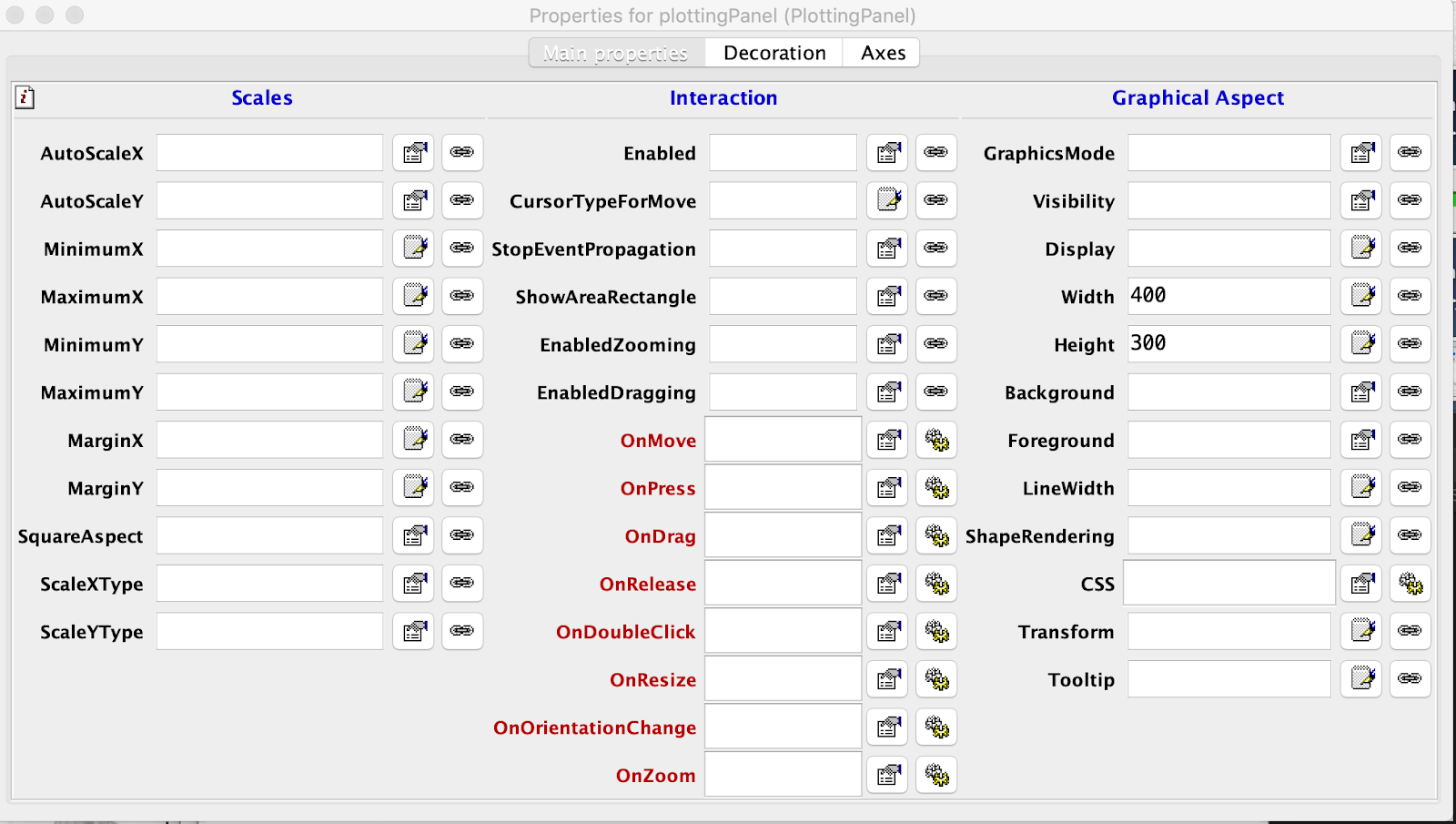Open the editor icon for ScaleXType options
The height and width of the screenshot is (824, 1456).
pos(414,584)
